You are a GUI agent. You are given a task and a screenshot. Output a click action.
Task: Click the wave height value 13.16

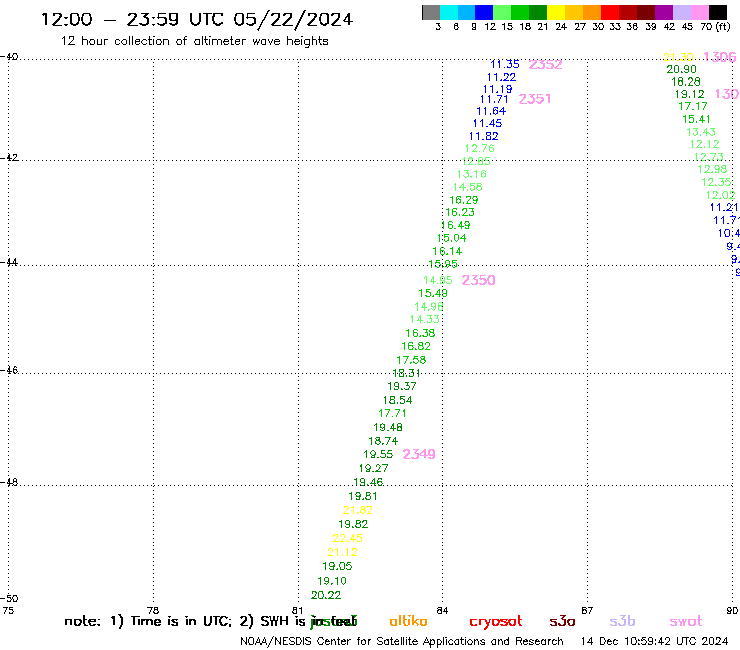tap(471, 174)
